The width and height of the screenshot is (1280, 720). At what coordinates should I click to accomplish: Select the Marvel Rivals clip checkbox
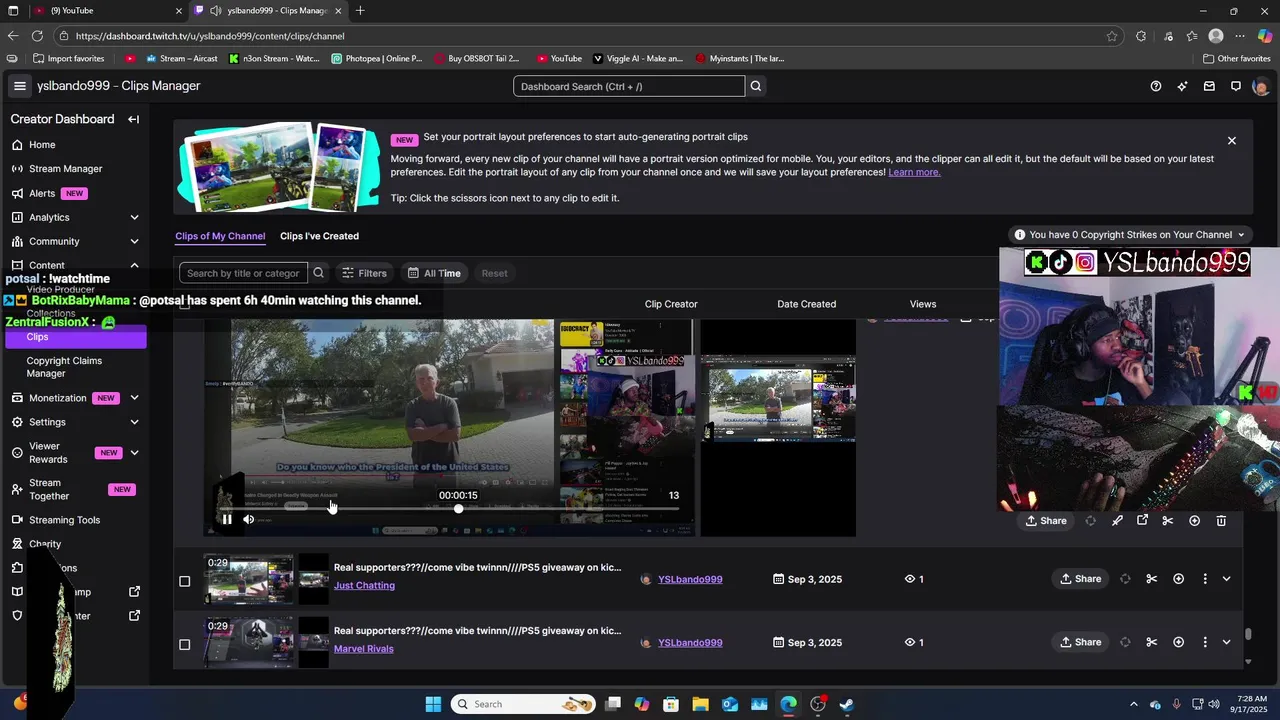point(184,644)
